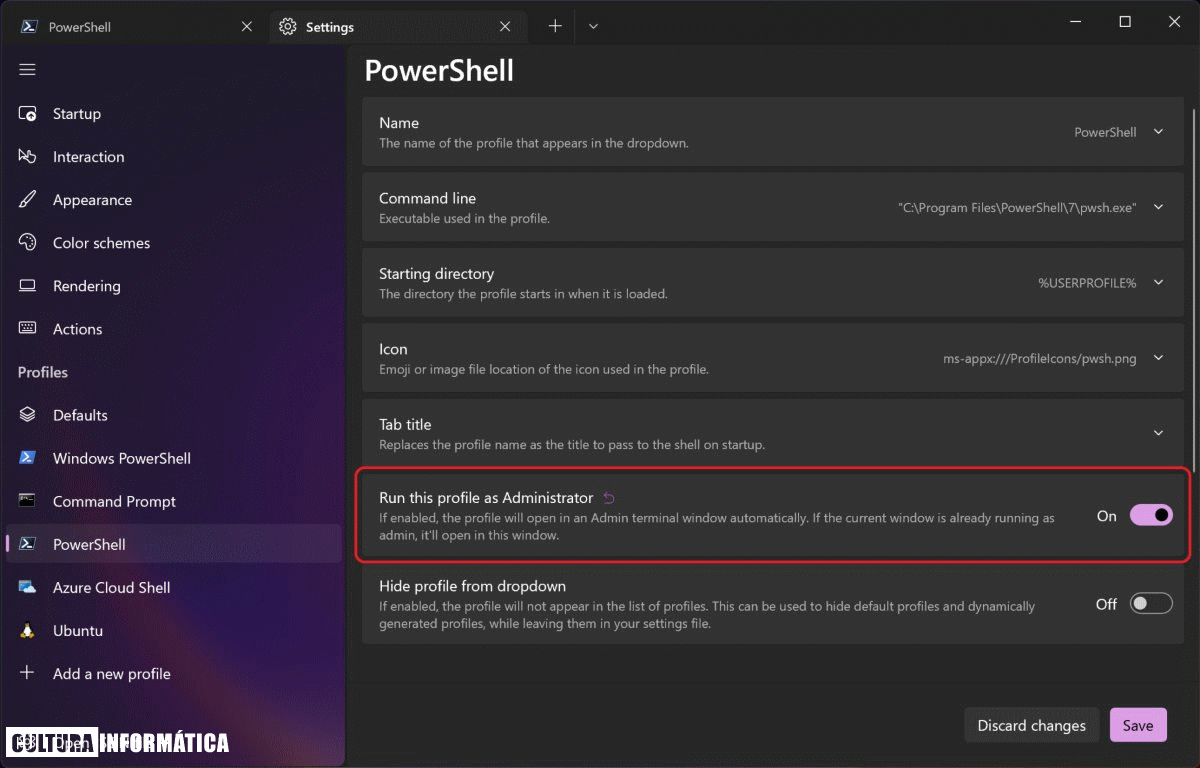Click the Interaction cursor icon
This screenshot has width=1200, height=768.
tap(28, 157)
